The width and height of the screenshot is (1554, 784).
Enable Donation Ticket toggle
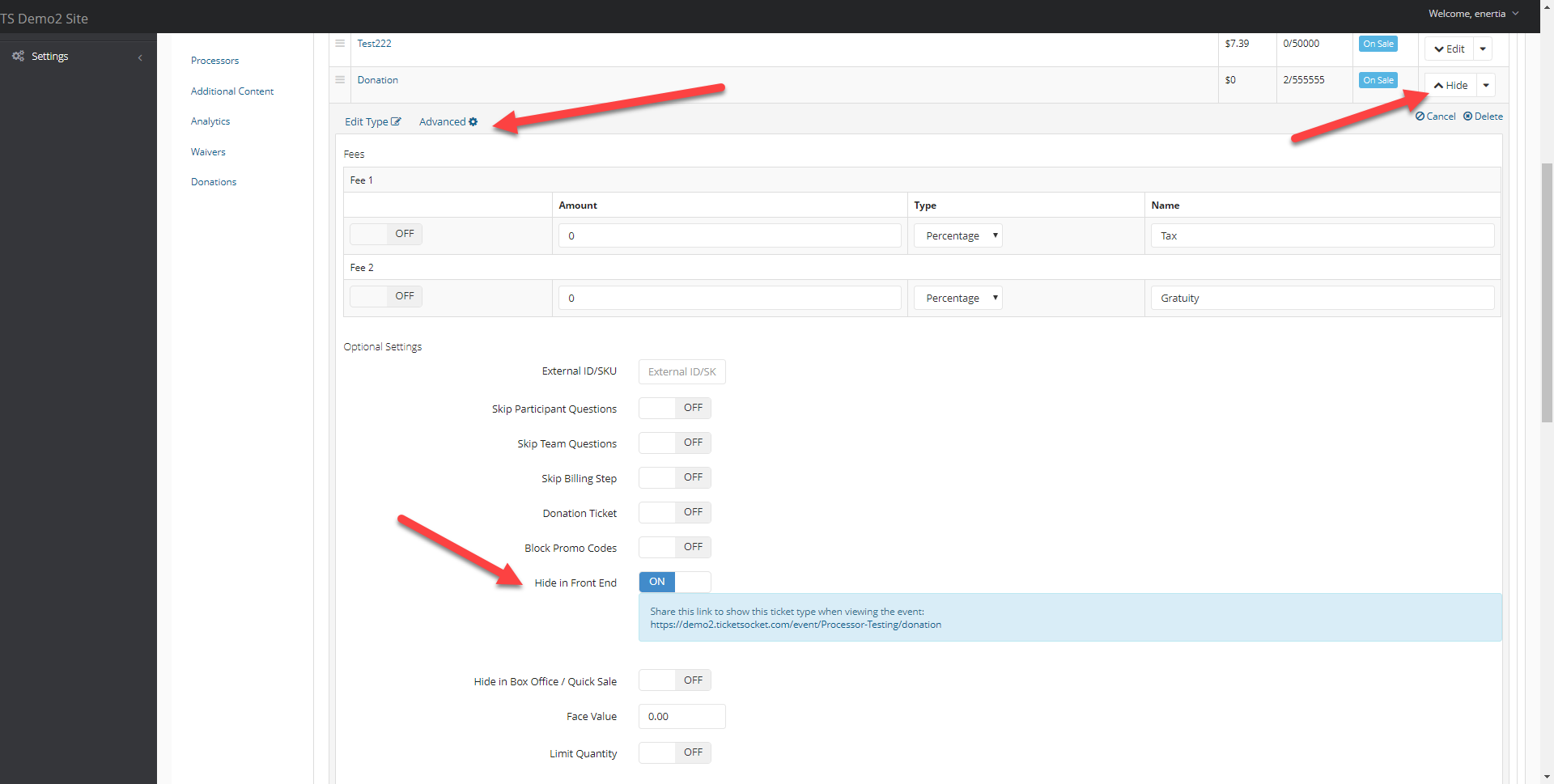tap(675, 512)
